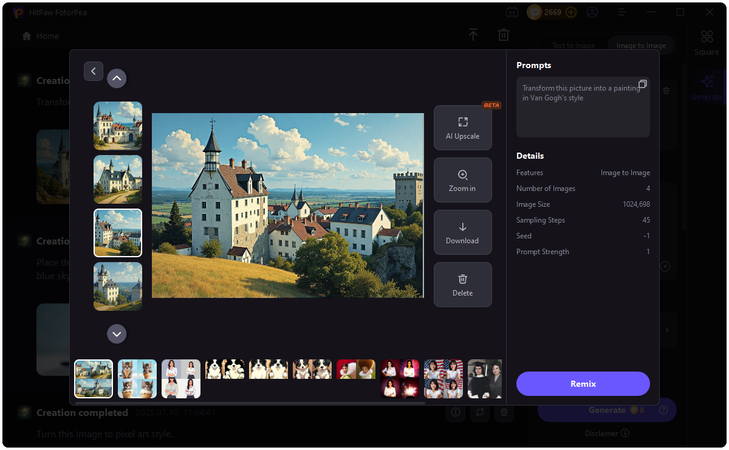The height and width of the screenshot is (450, 729).
Task: Open the first thumbnail in the bottom history strip
Action: (x=94, y=379)
